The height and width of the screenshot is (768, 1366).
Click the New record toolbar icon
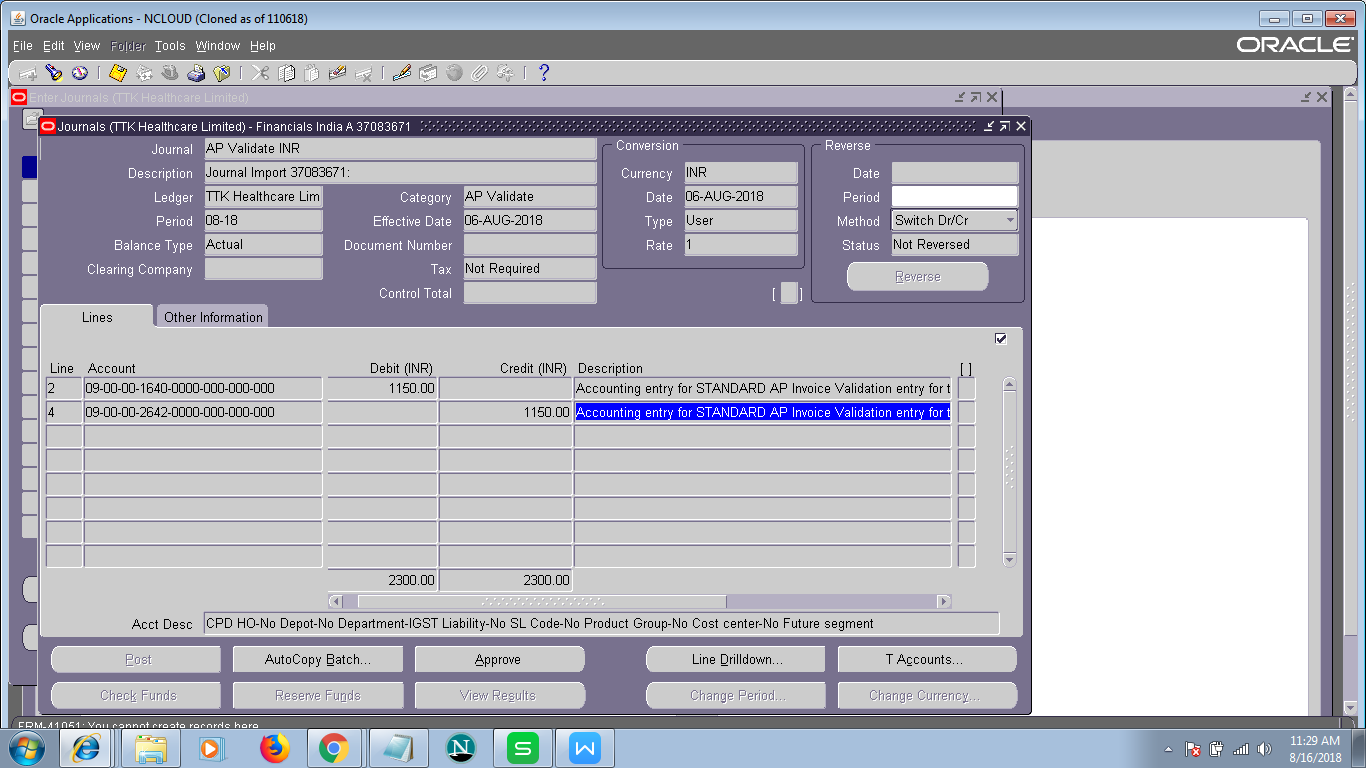[28, 73]
